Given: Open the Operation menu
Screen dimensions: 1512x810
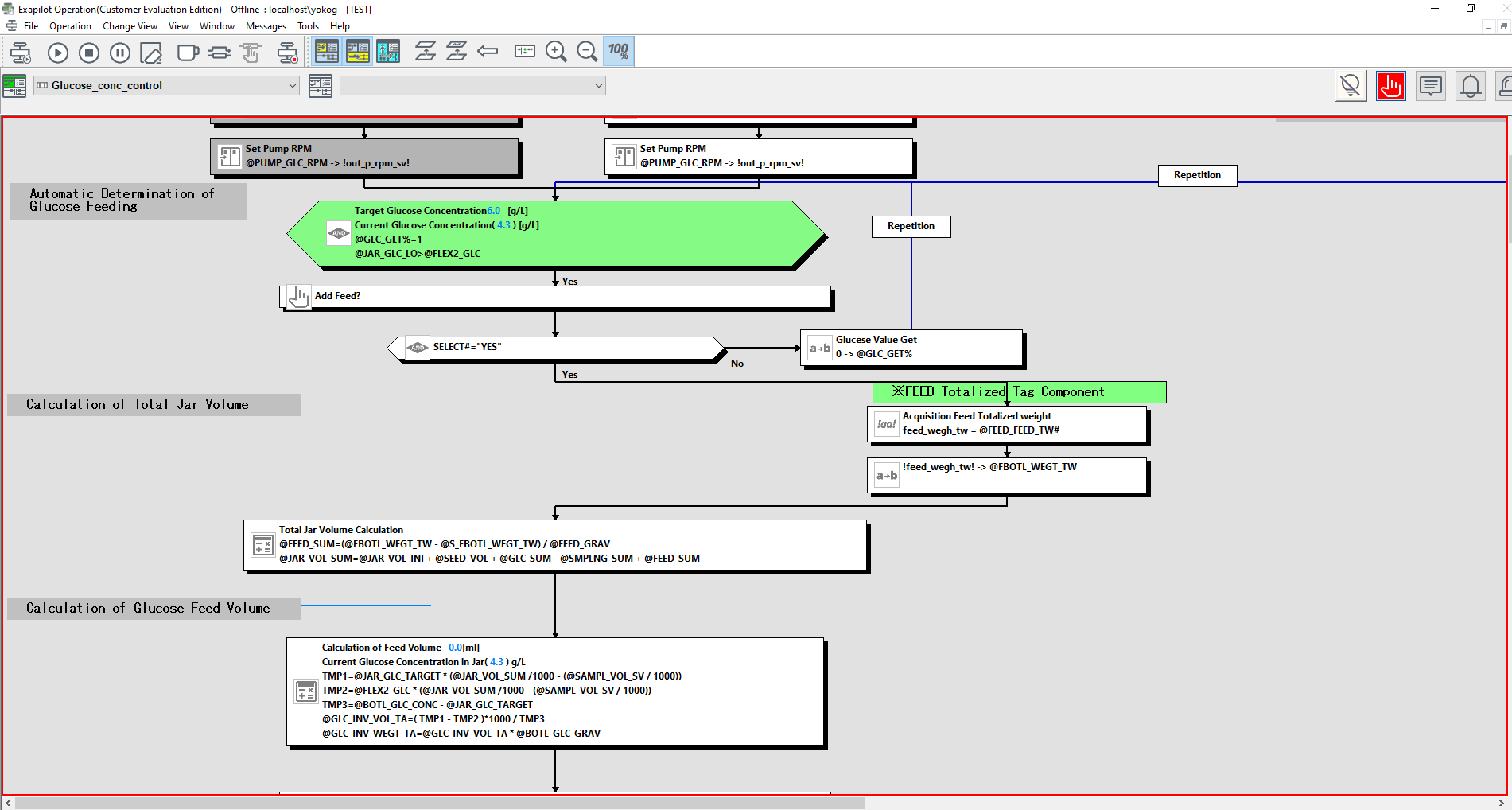Looking at the screenshot, I should click(x=70, y=26).
